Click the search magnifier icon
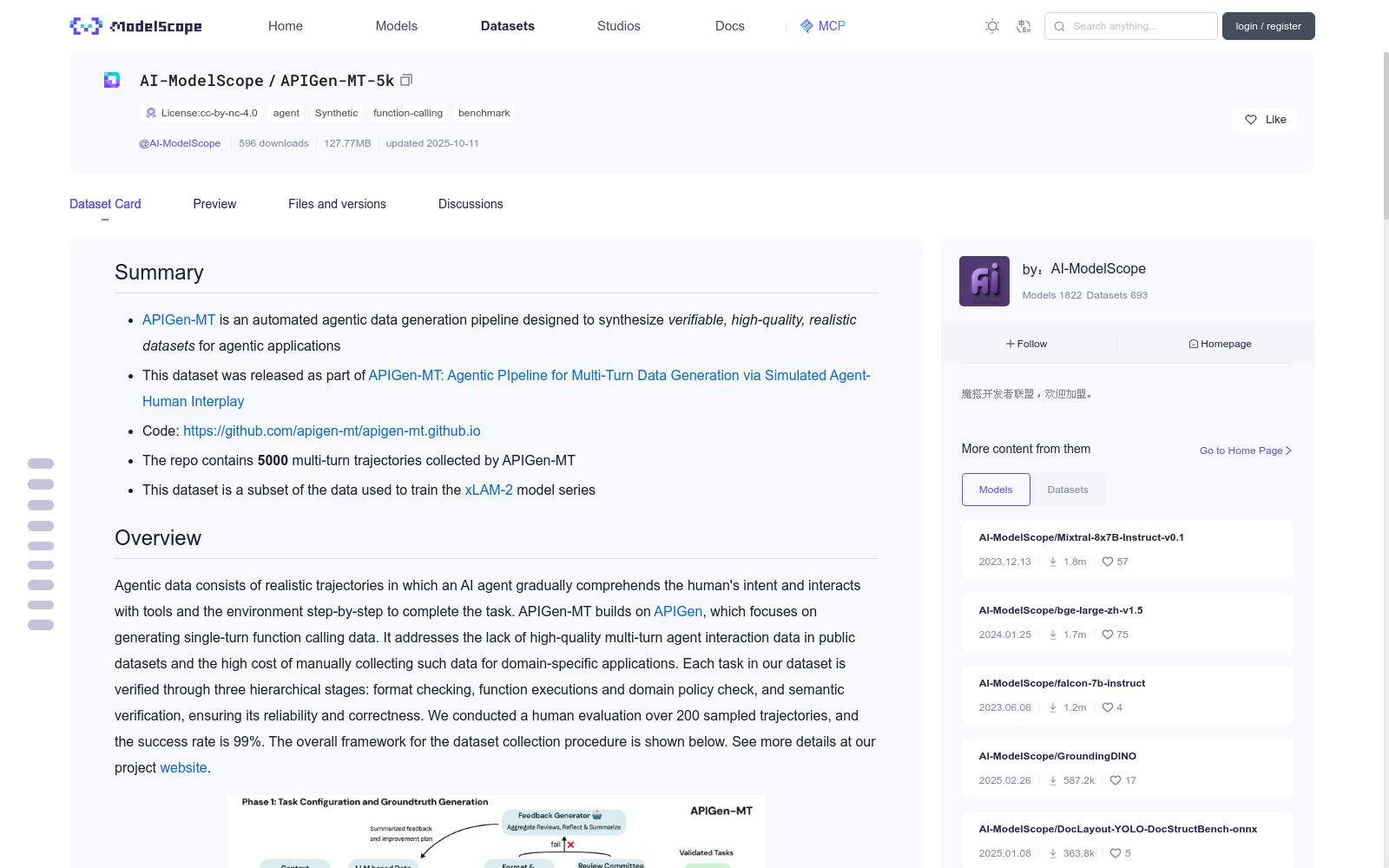The height and width of the screenshot is (868, 1389). click(1059, 26)
